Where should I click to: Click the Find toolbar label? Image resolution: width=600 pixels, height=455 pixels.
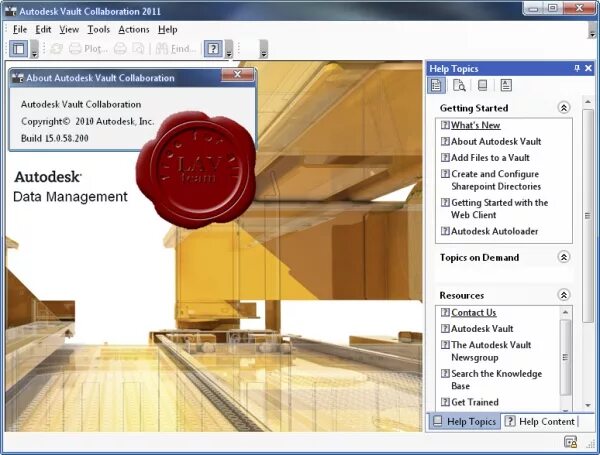click(x=183, y=49)
